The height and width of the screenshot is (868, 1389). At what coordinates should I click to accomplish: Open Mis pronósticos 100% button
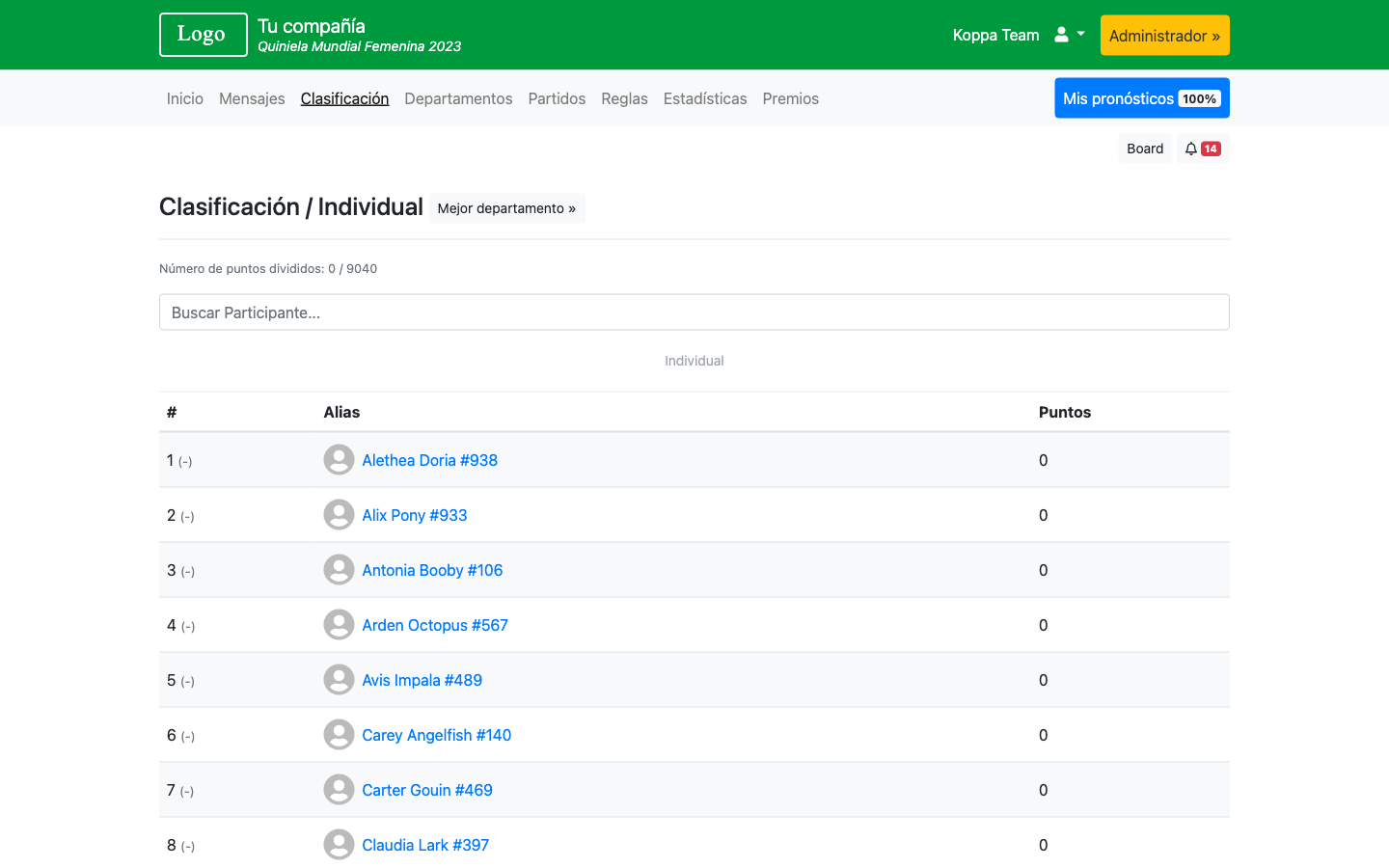point(1142,98)
